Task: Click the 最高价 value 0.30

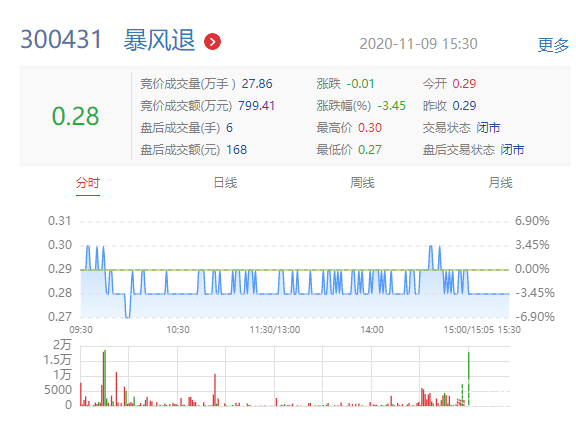Action: point(370,128)
